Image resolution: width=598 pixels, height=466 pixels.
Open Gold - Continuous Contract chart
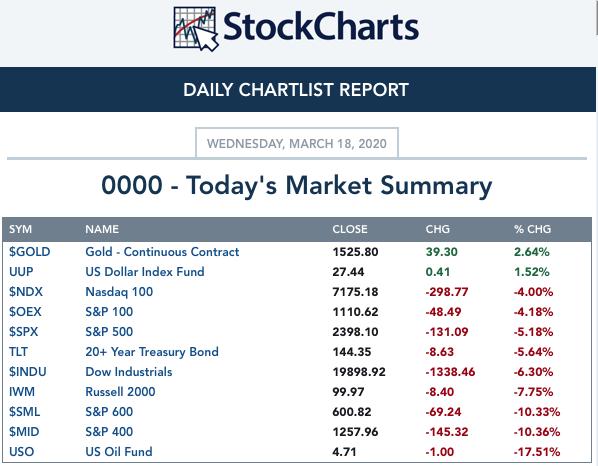pyautogui.click(x=162, y=252)
